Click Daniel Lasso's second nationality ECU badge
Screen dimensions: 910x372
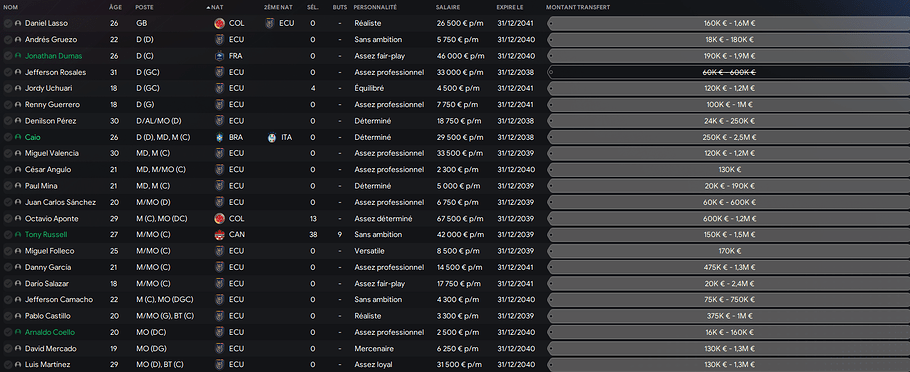(x=269, y=24)
